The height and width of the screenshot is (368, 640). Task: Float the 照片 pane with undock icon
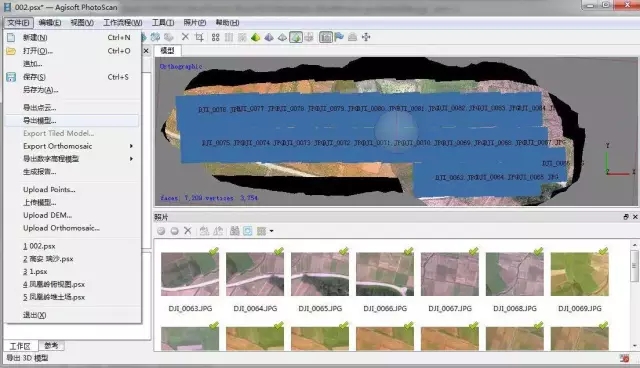click(x=626, y=217)
